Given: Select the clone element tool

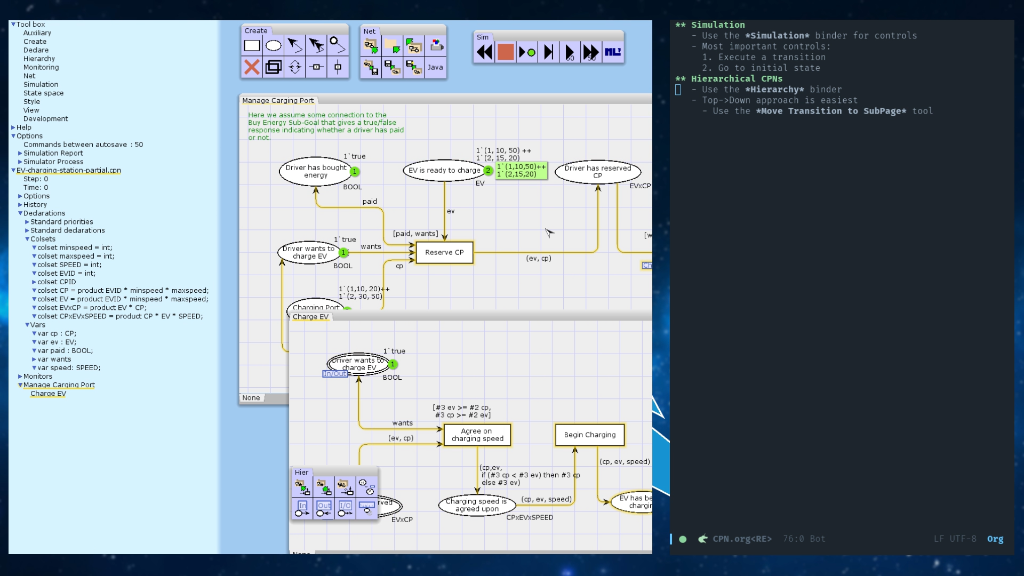Looking at the screenshot, I should click(273, 67).
